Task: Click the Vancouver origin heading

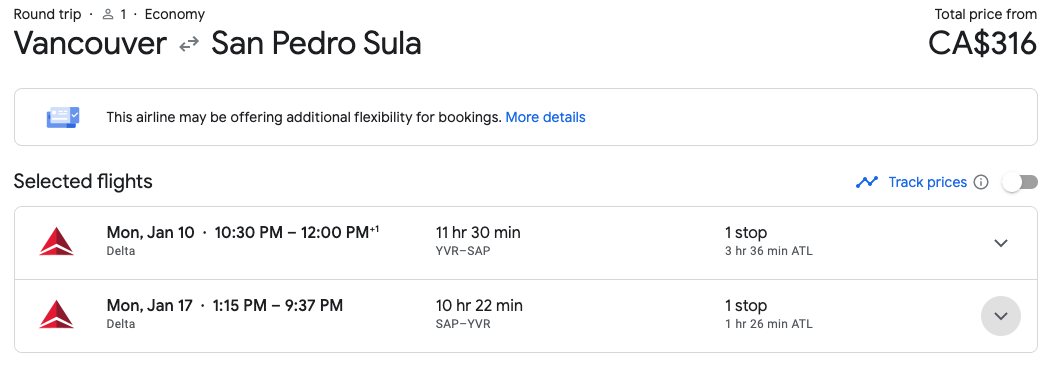Action: [90, 44]
